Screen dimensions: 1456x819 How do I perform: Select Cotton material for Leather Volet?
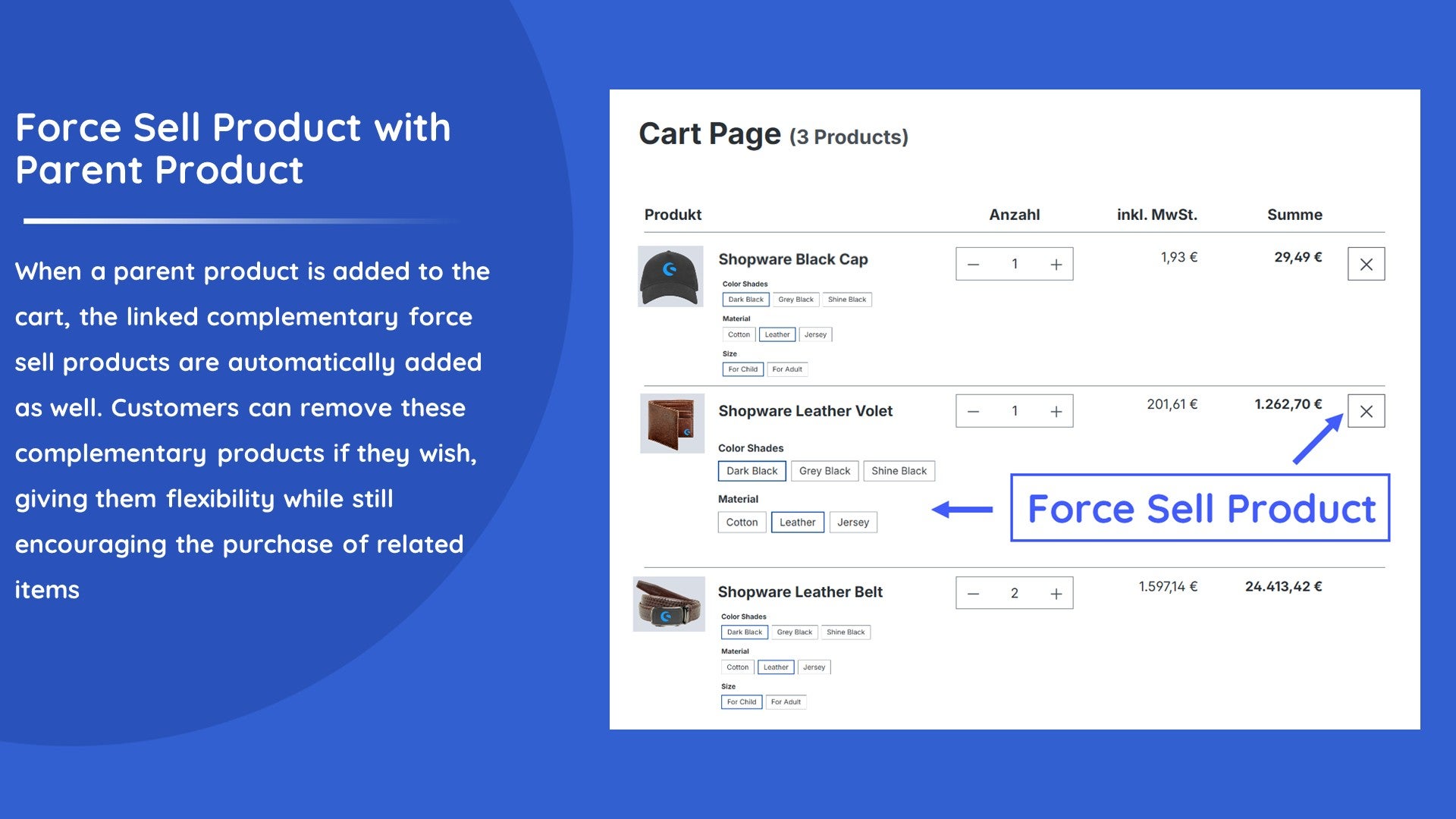(741, 522)
